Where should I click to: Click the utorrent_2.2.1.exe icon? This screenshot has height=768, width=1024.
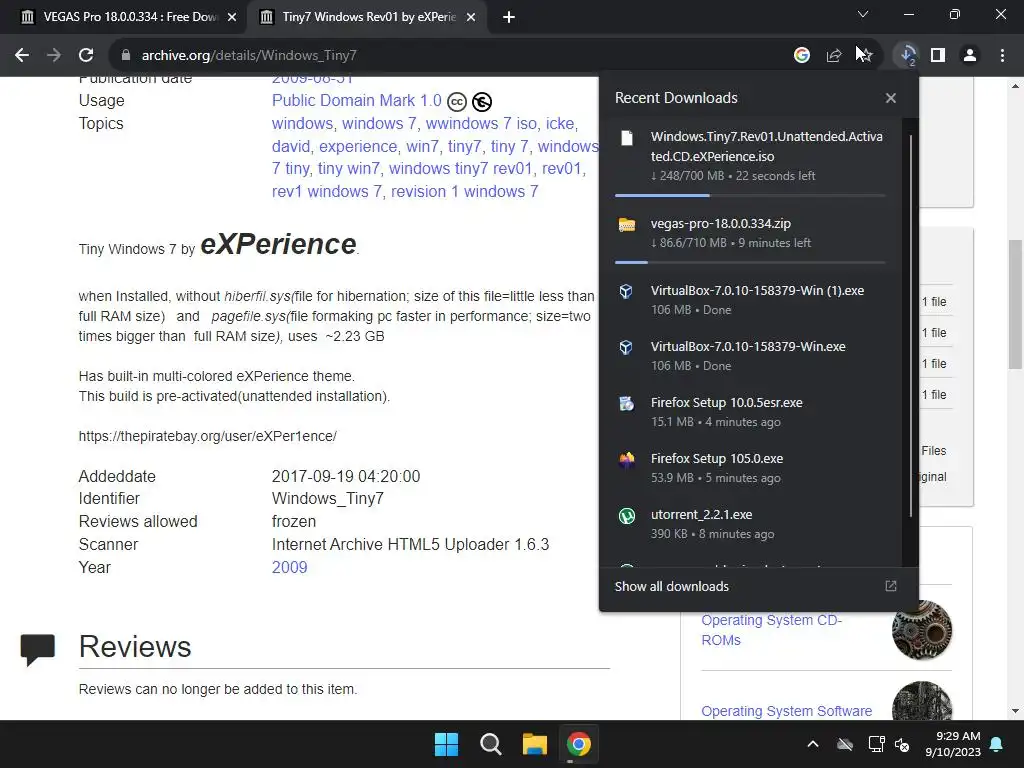tap(626, 516)
